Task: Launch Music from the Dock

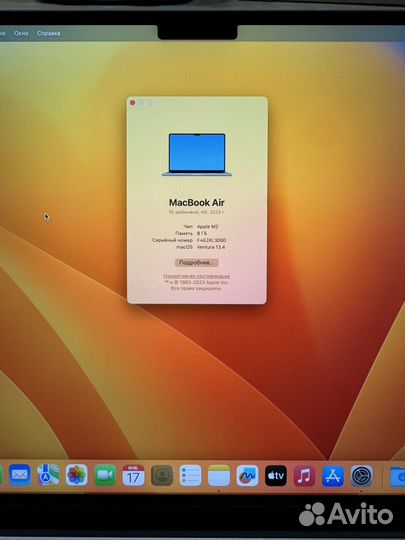Action: [x=304, y=476]
